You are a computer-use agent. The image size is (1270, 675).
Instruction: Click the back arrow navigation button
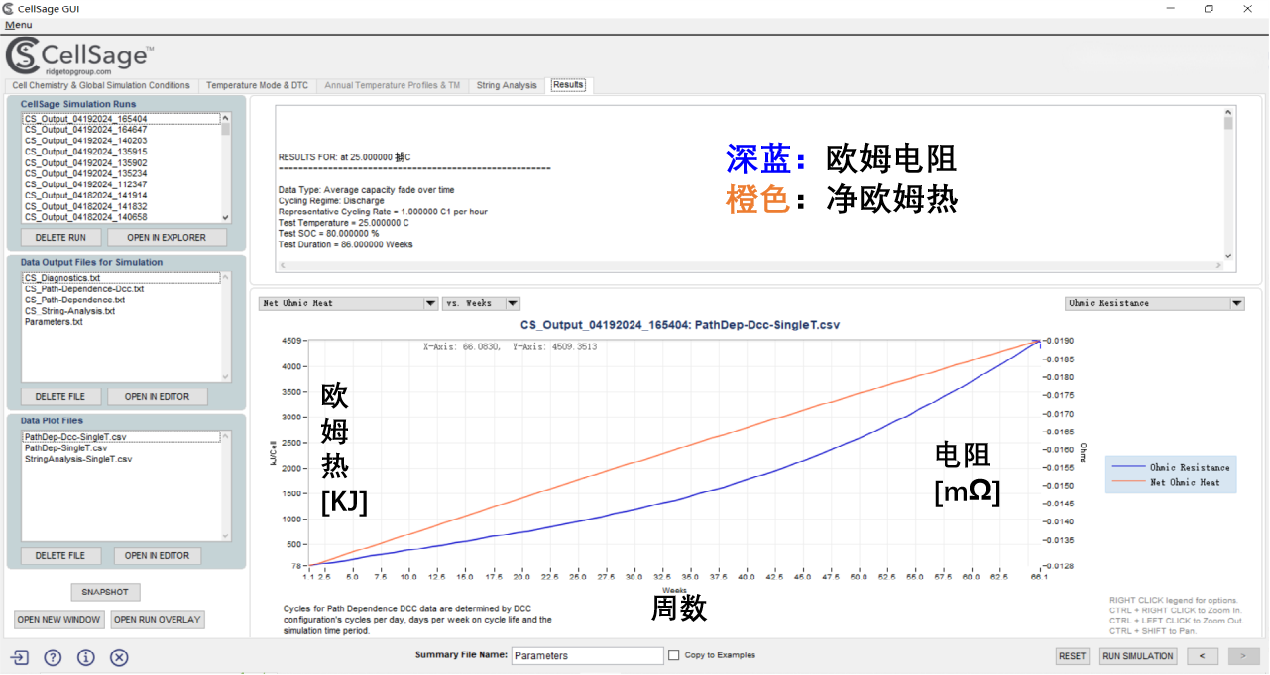pyautogui.click(x=1202, y=656)
